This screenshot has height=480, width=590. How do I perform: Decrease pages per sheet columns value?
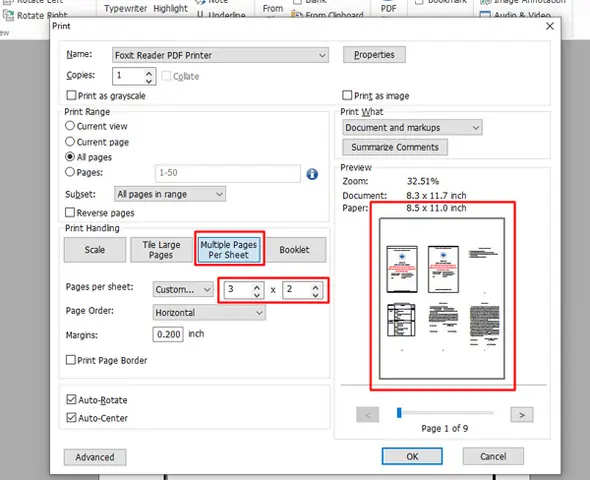[x=257, y=295]
